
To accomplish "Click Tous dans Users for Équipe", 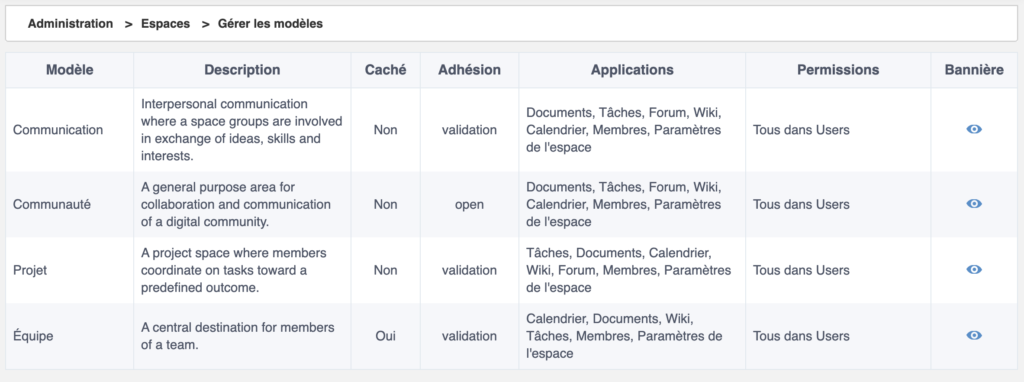I will 801,336.
